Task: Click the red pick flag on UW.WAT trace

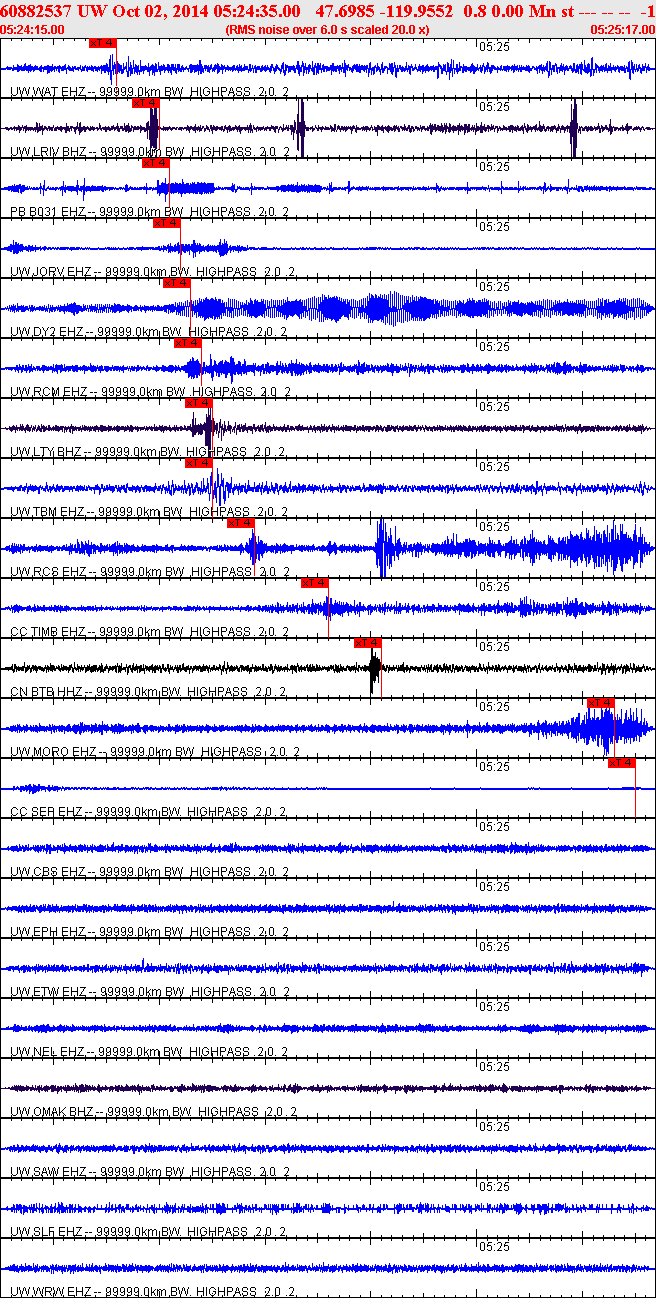Action: pyautogui.click(x=103, y=43)
